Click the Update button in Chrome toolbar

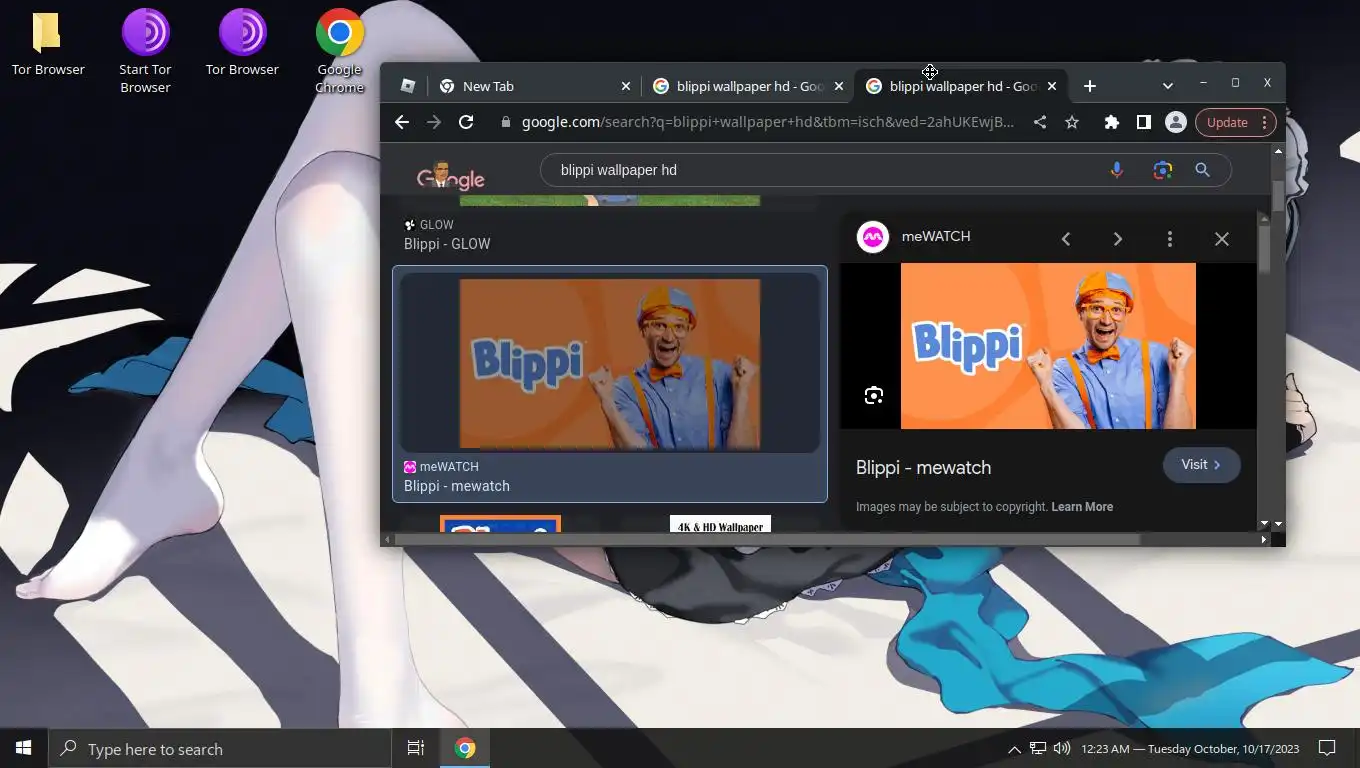(x=1227, y=122)
